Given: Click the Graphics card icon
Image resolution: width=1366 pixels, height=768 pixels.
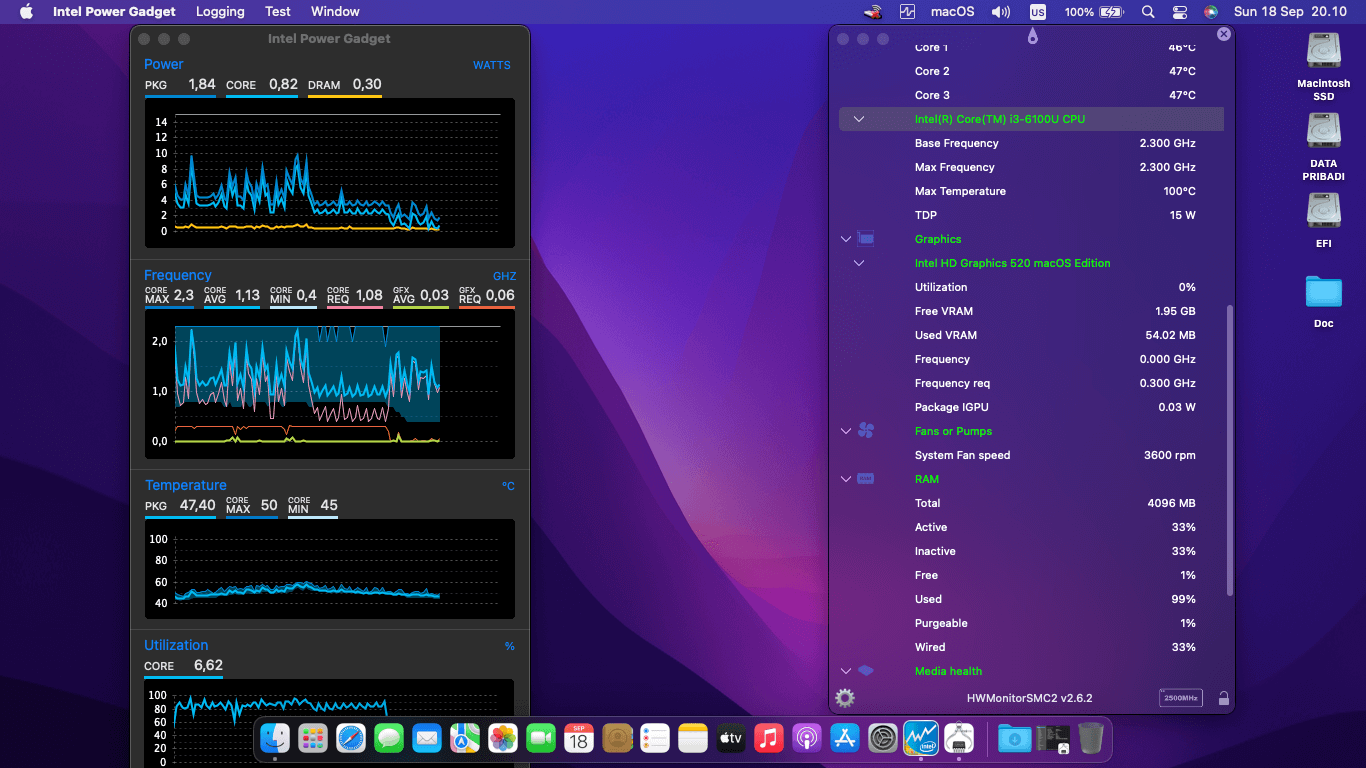Looking at the screenshot, I should point(866,239).
